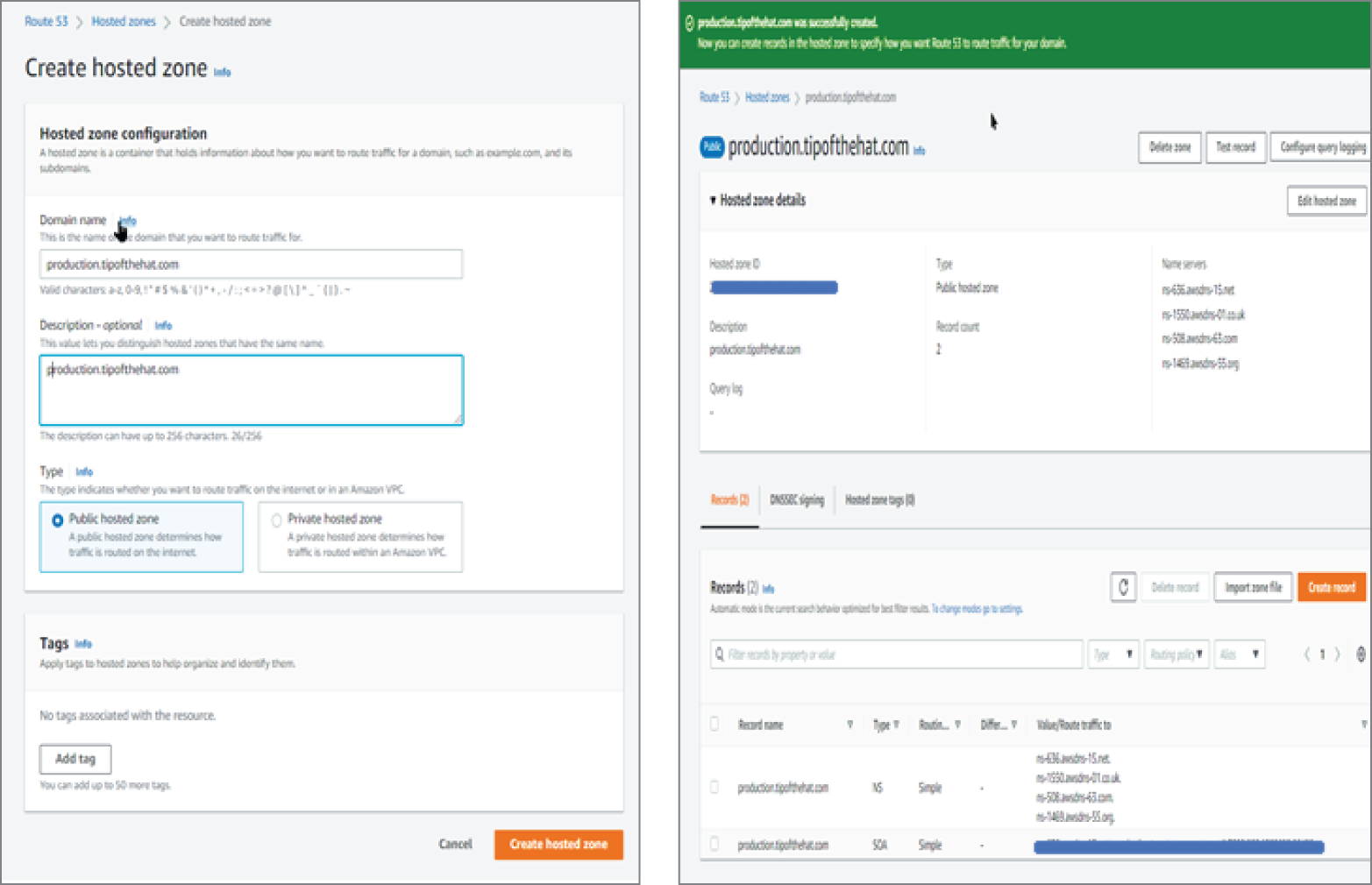Sort by Record name column arrow
This screenshot has height=885, width=1372.
click(x=850, y=725)
